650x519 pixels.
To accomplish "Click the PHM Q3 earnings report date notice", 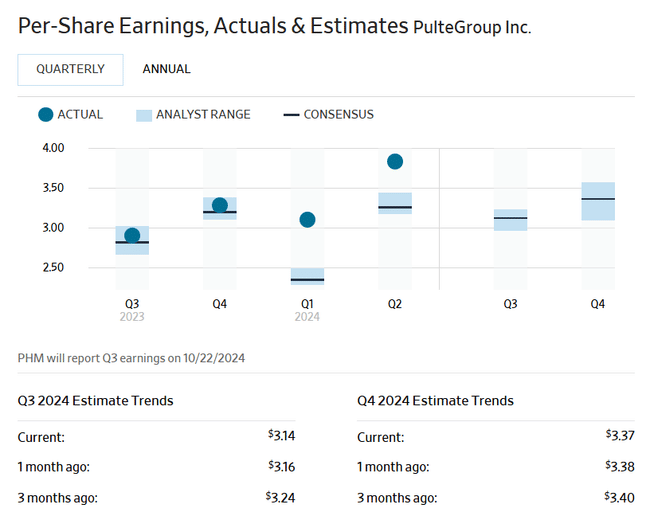I will tap(132, 357).
